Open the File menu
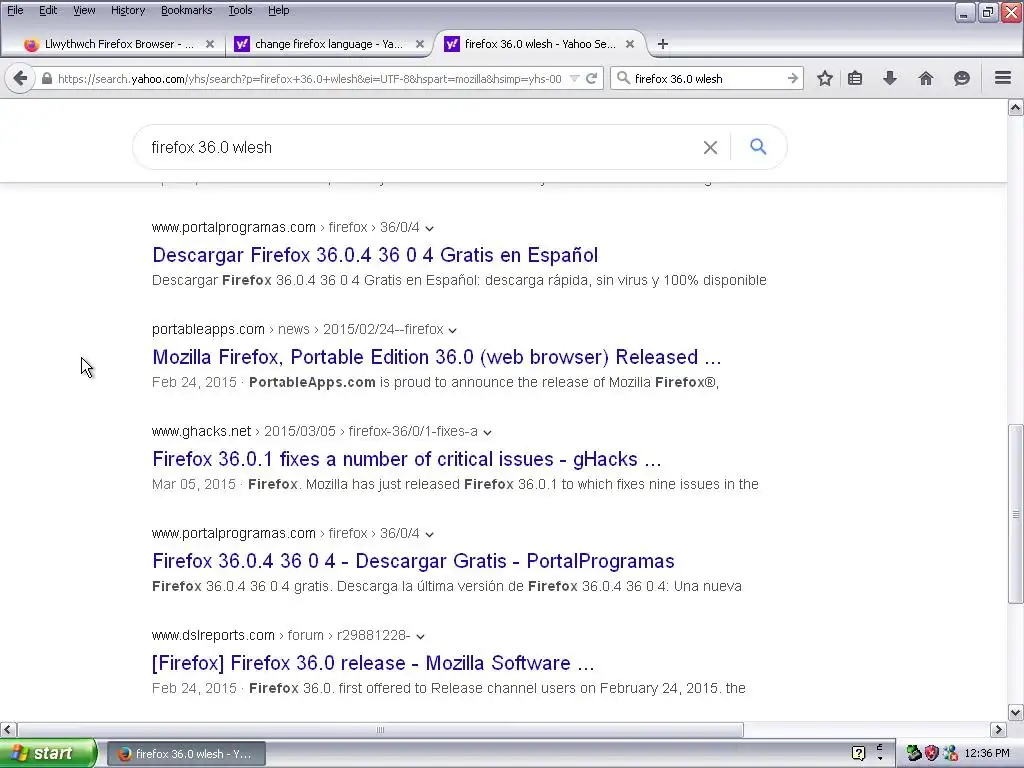 point(15,10)
